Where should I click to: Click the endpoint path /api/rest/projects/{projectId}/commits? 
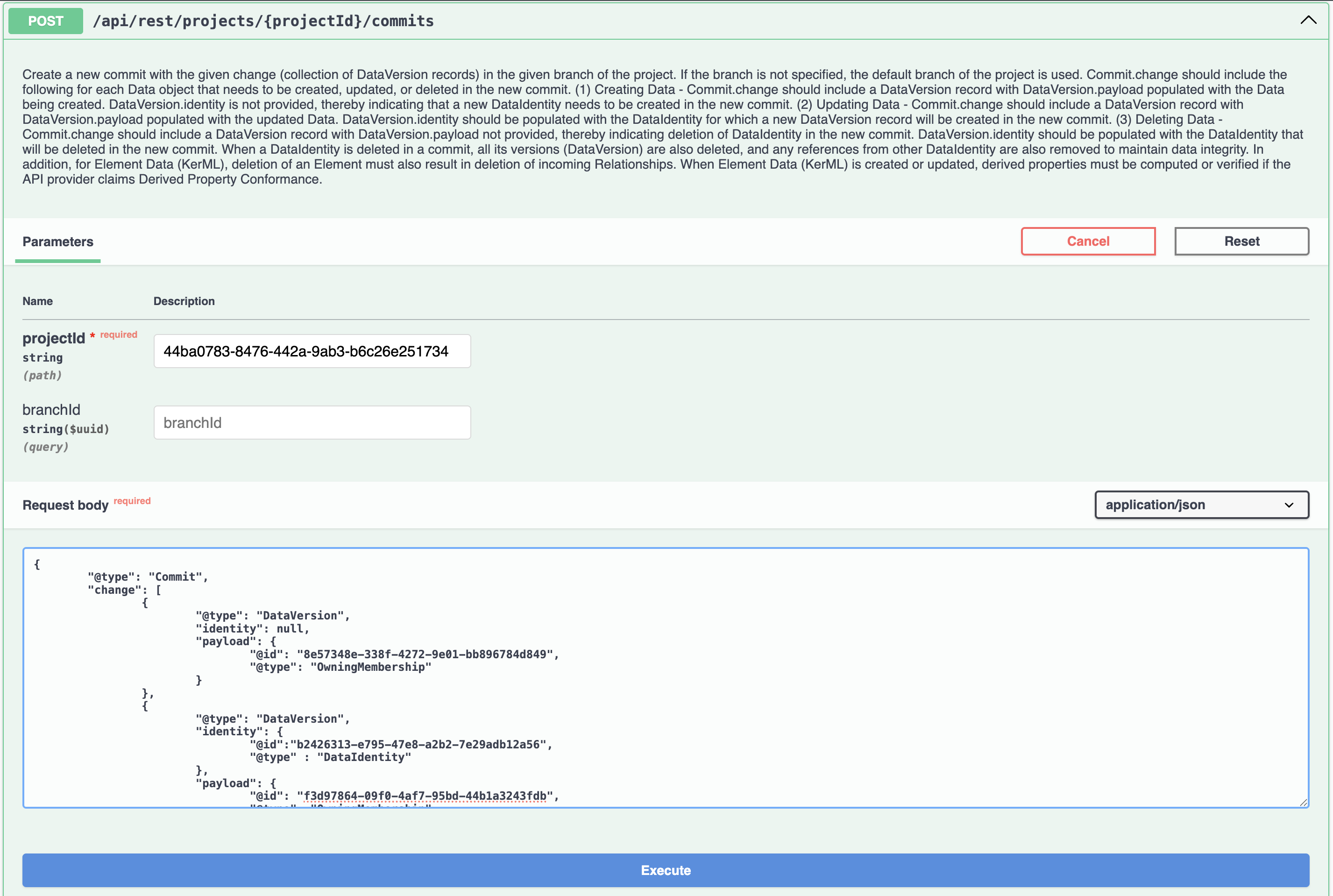[263, 21]
